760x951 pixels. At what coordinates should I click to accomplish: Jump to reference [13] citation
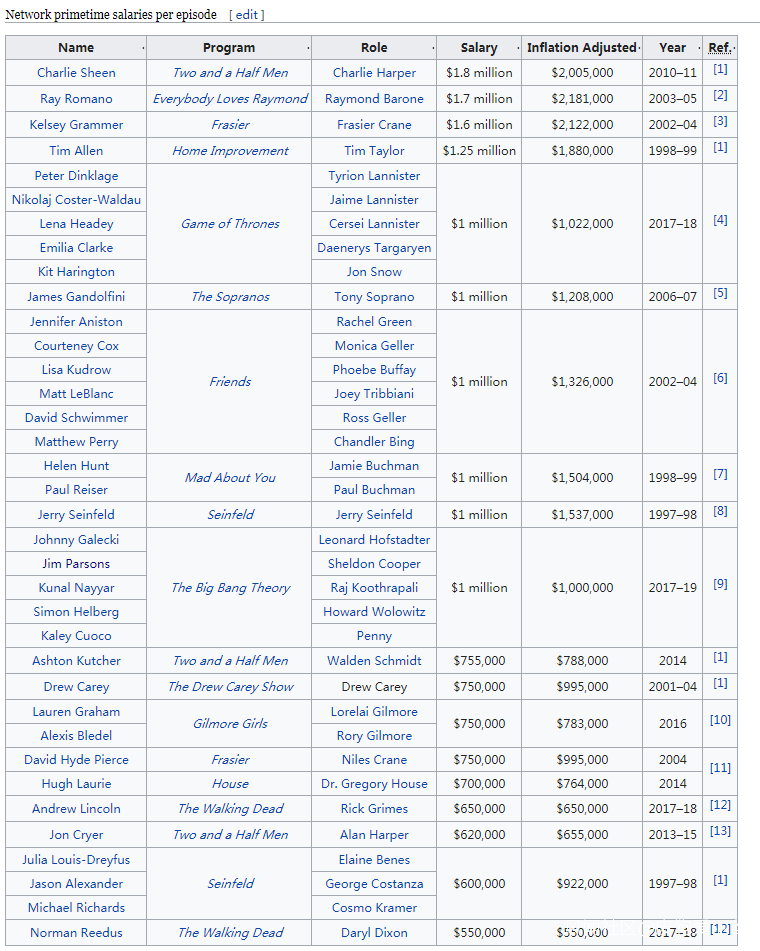720,831
